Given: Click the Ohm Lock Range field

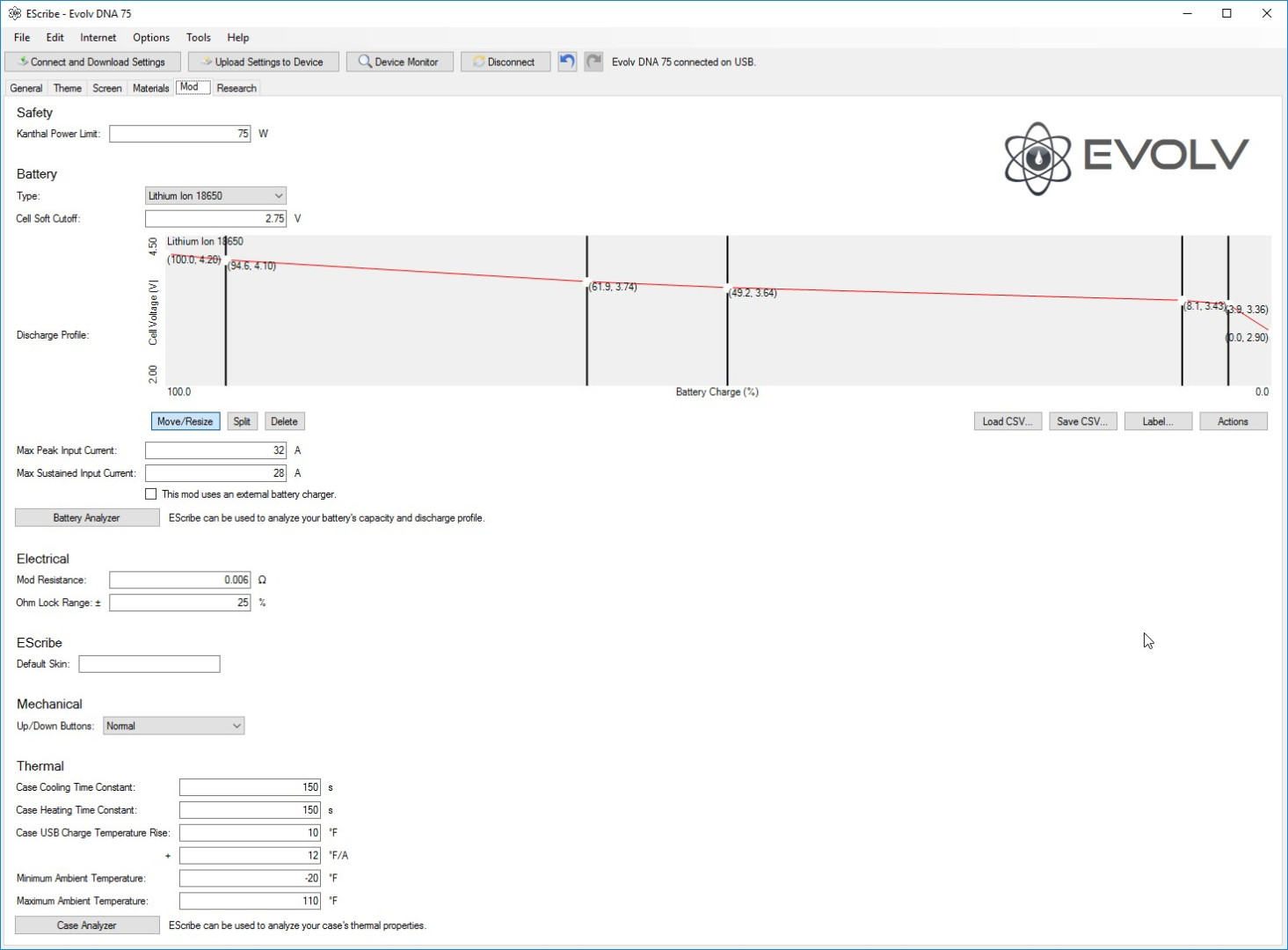Looking at the screenshot, I should (x=180, y=603).
